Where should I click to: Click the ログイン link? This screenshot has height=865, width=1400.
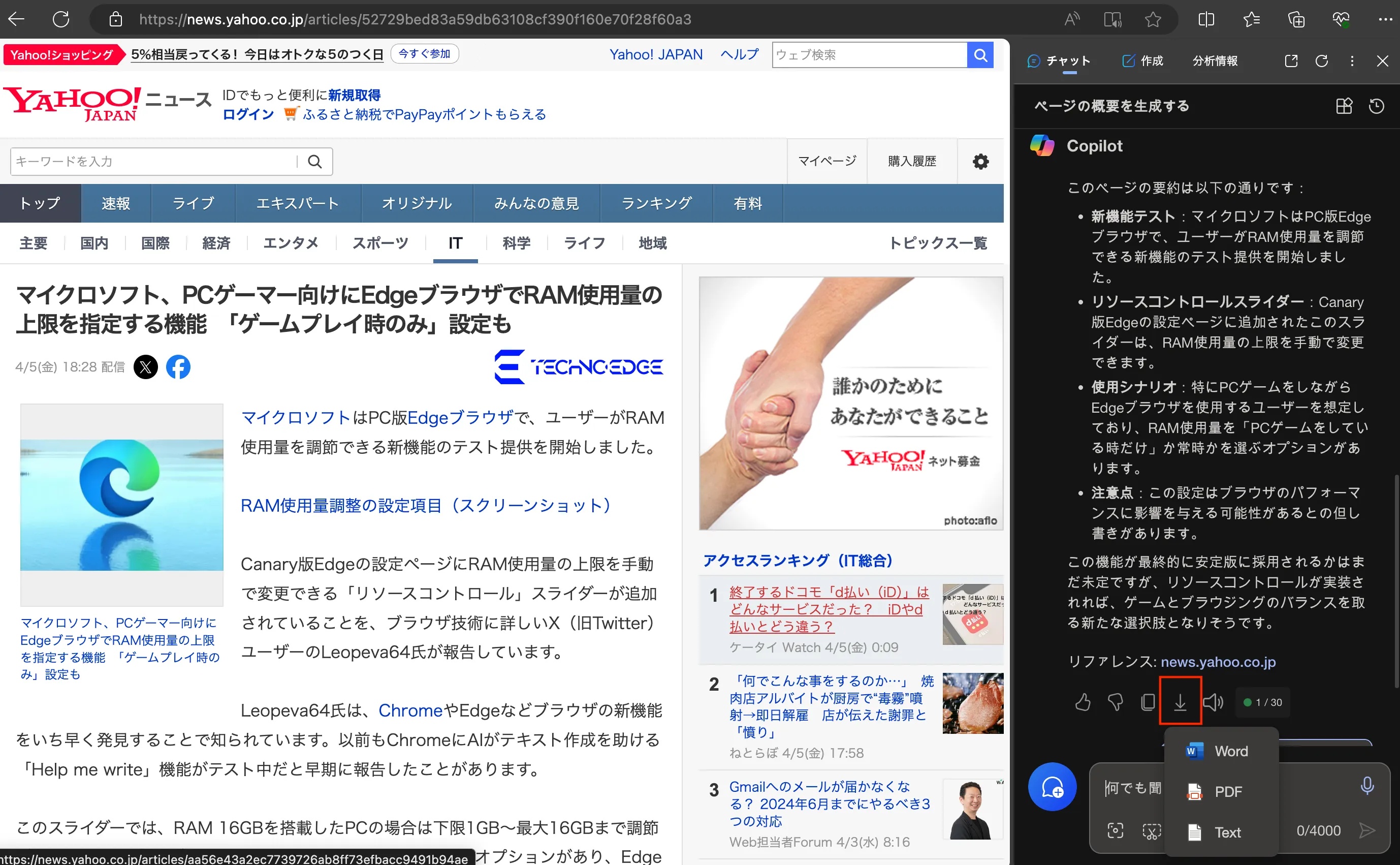248,114
